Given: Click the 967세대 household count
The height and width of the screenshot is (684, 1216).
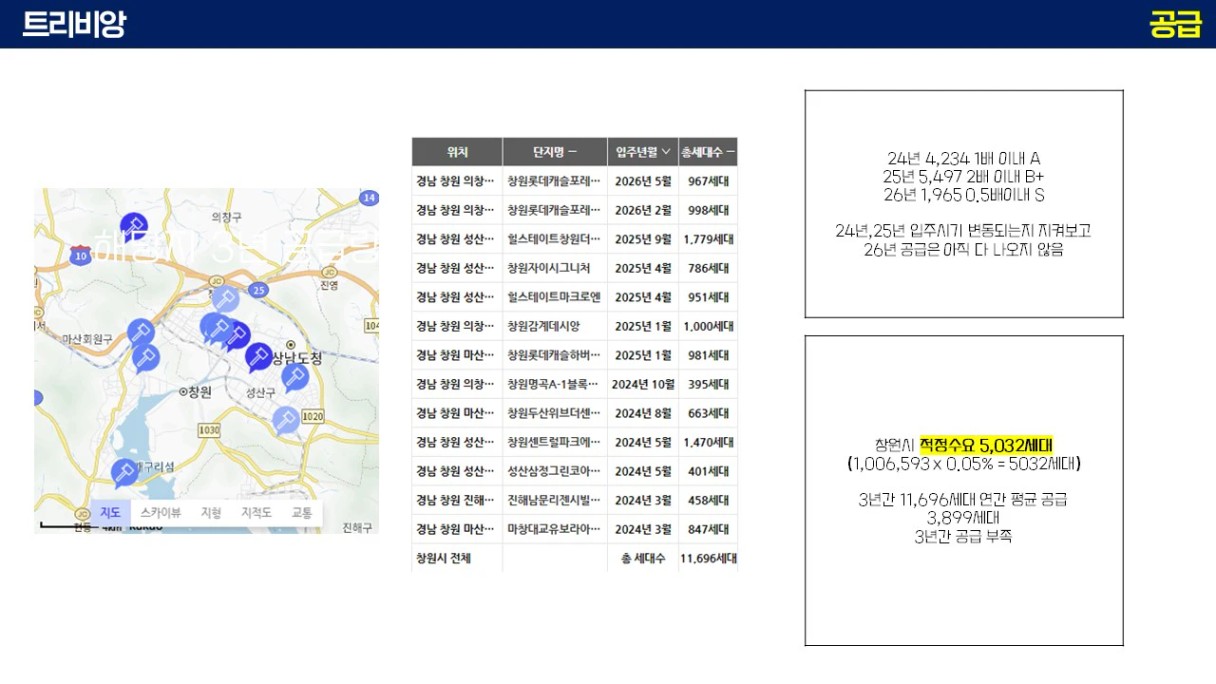Looking at the screenshot, I should [709, 181].
